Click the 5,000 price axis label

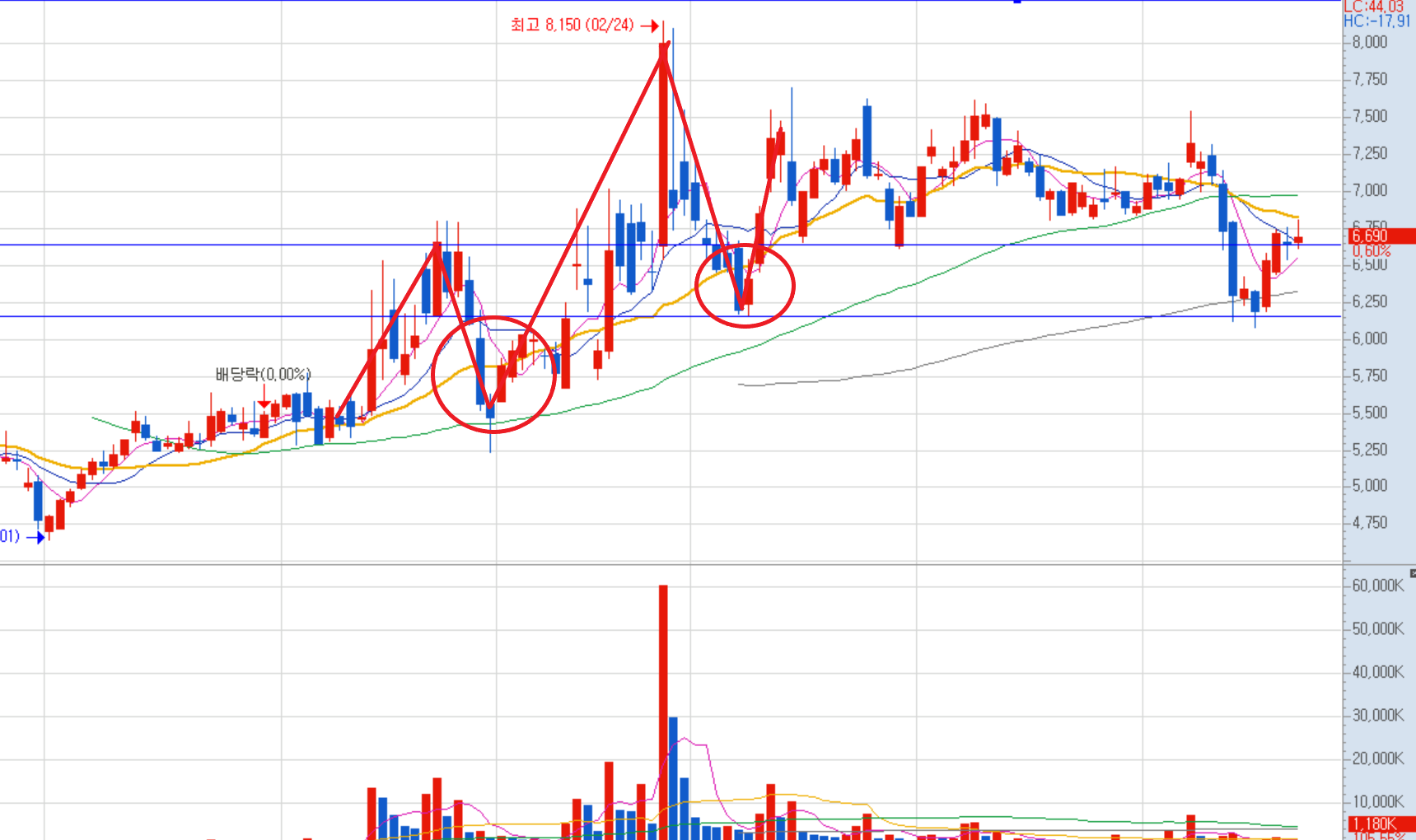coord(1370,487)
